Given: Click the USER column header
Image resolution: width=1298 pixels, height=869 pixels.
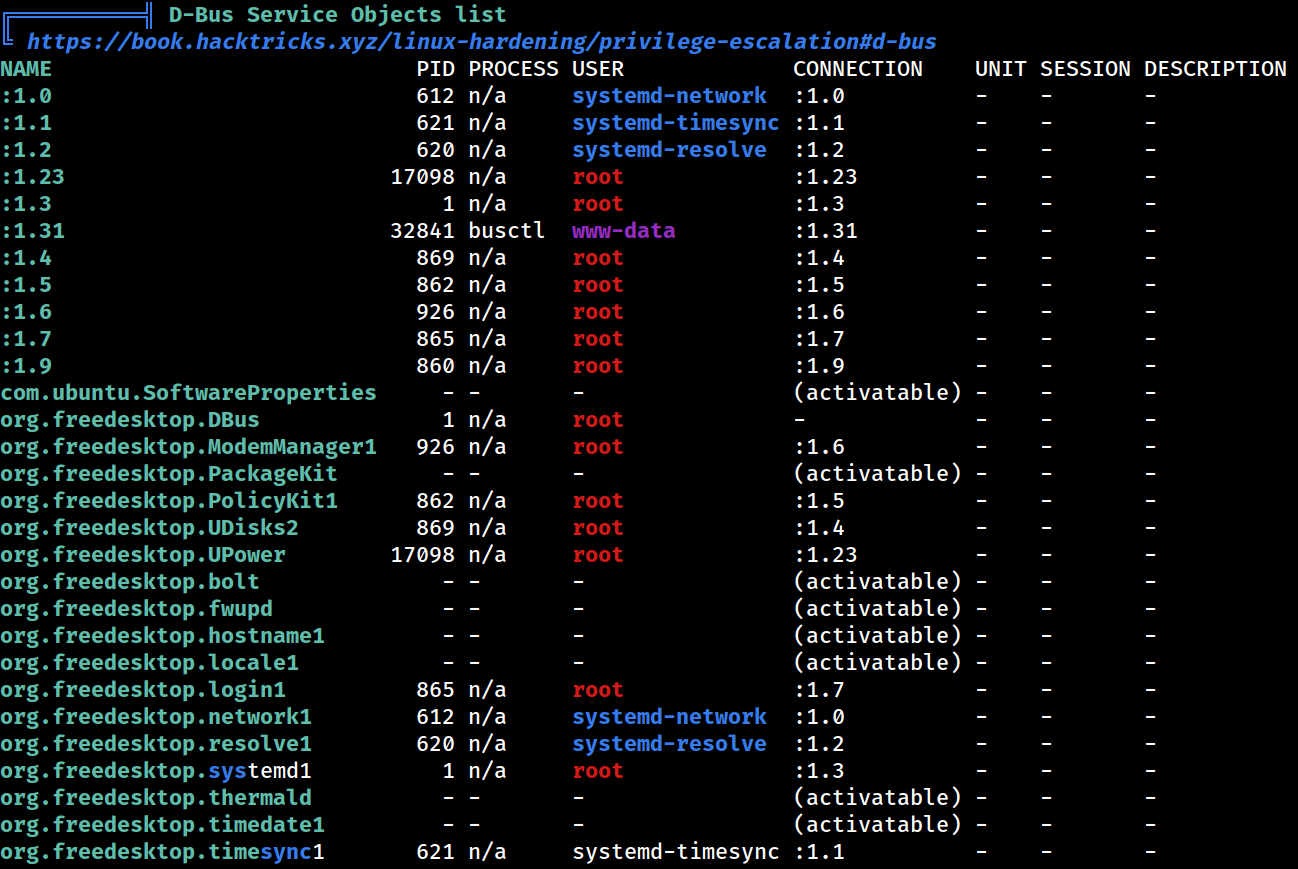Looking at the screenshot, I should [x=598, y=69].
